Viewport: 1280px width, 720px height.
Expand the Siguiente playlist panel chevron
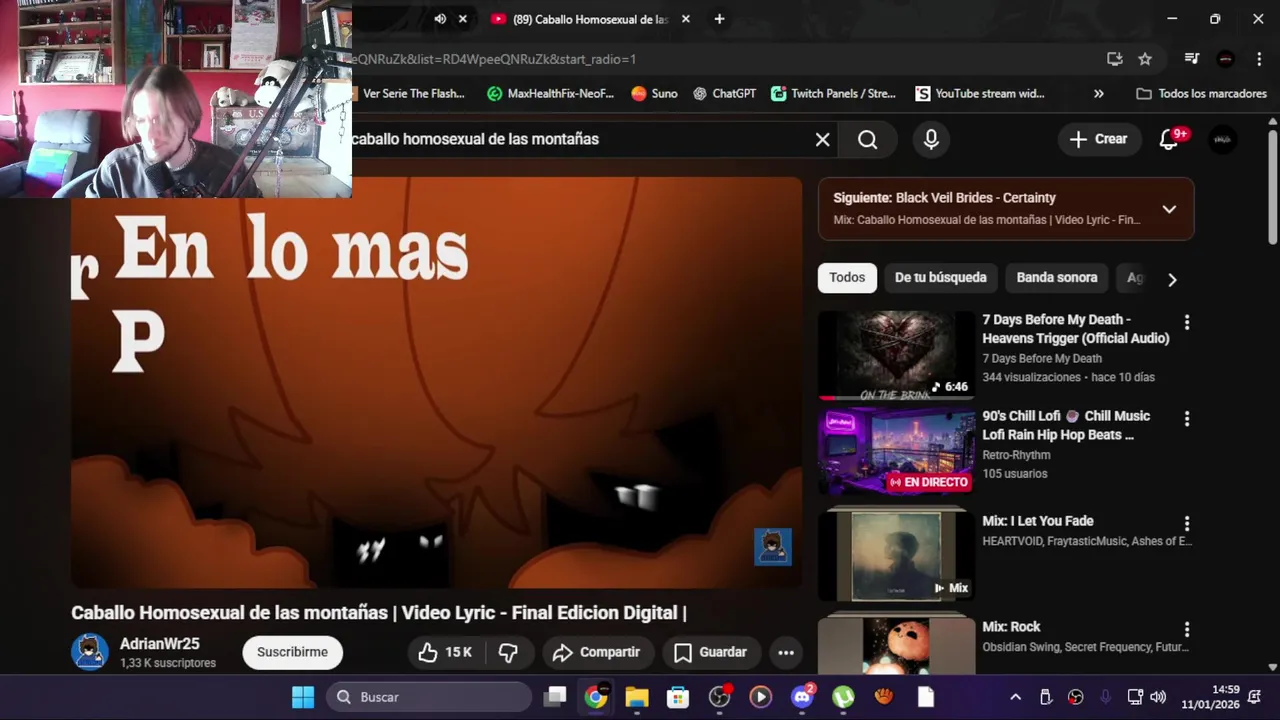1169,209
